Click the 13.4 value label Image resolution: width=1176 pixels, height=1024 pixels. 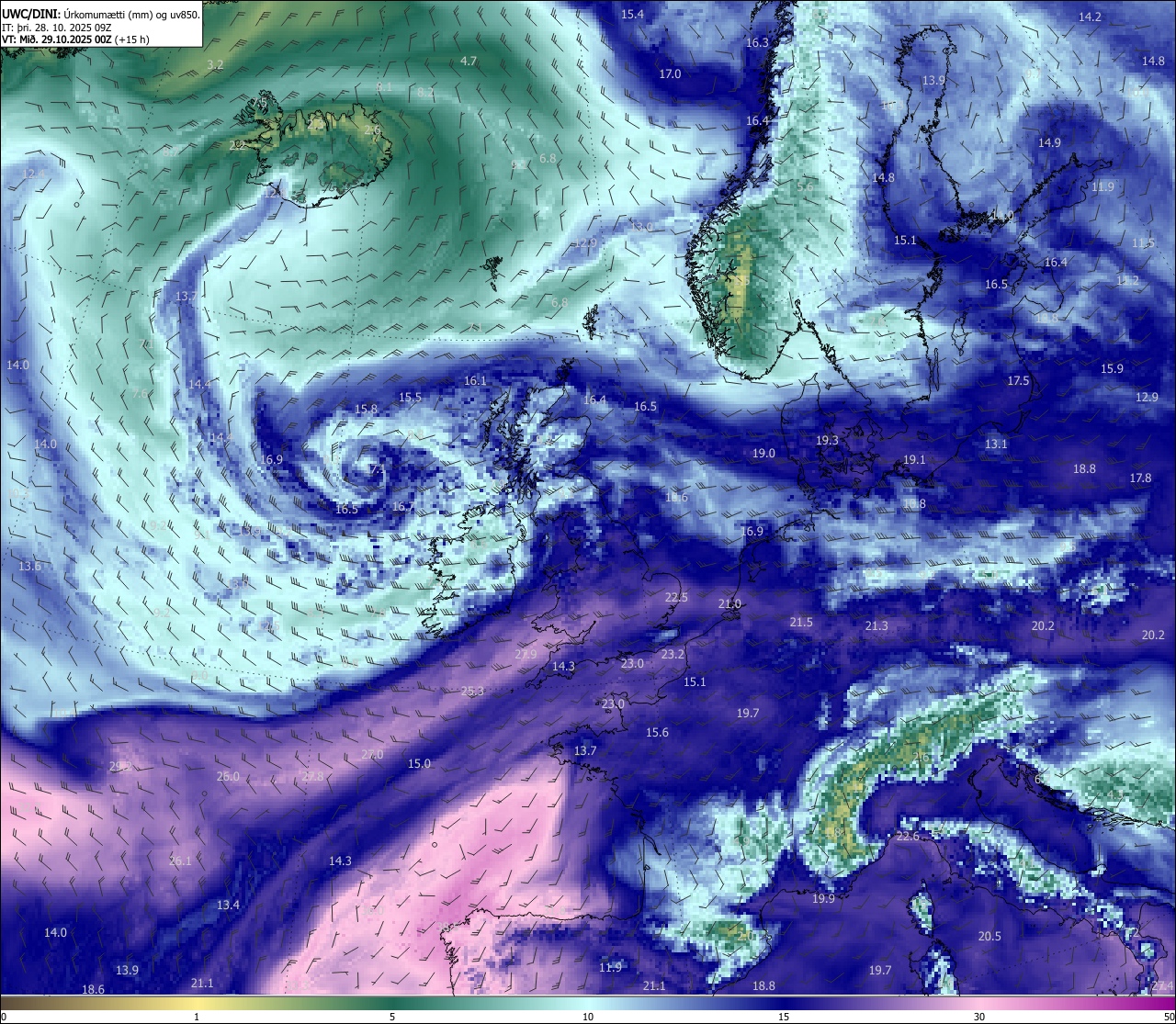(x=228, y=905)
